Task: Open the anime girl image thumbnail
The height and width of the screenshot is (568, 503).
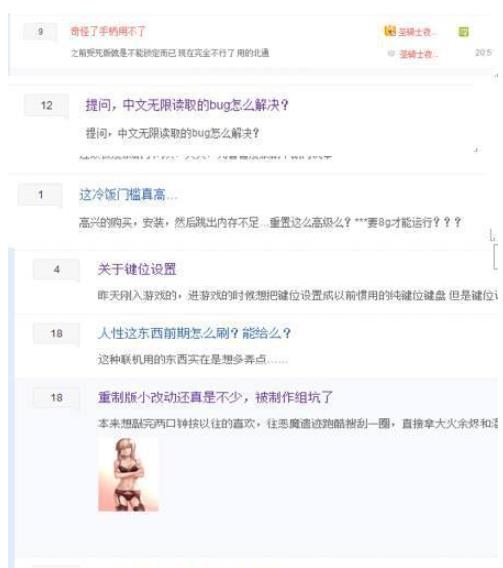Action: tap(129, 475)
